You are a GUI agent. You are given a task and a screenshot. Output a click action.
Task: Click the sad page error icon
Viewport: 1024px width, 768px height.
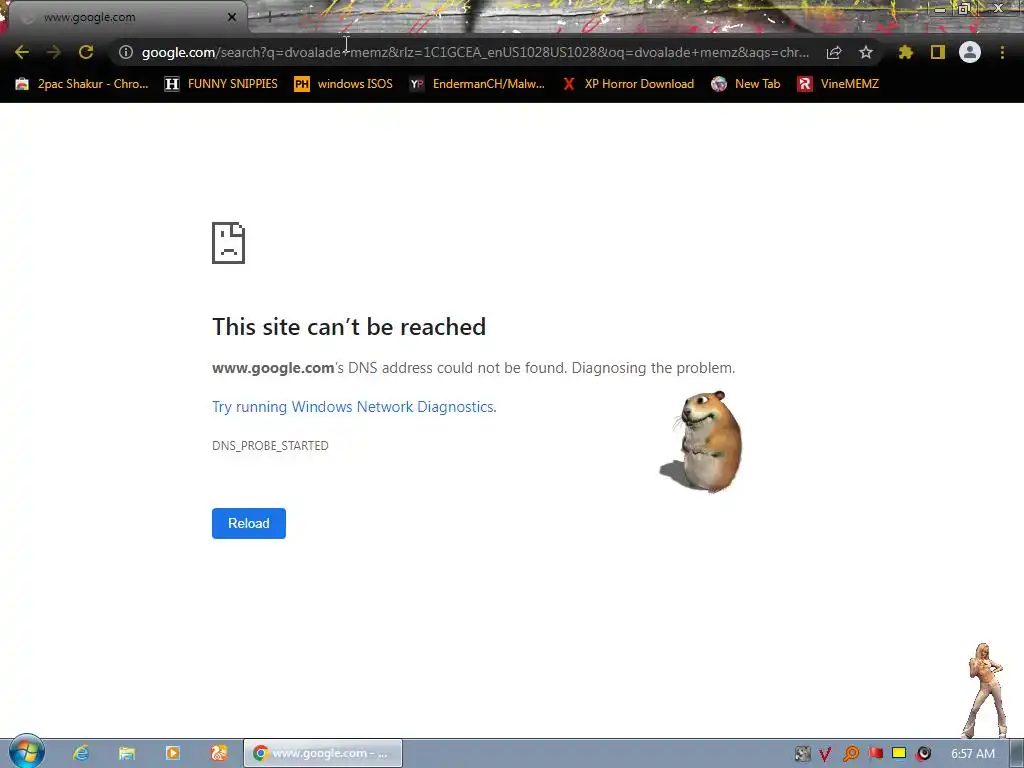[229, 243]
